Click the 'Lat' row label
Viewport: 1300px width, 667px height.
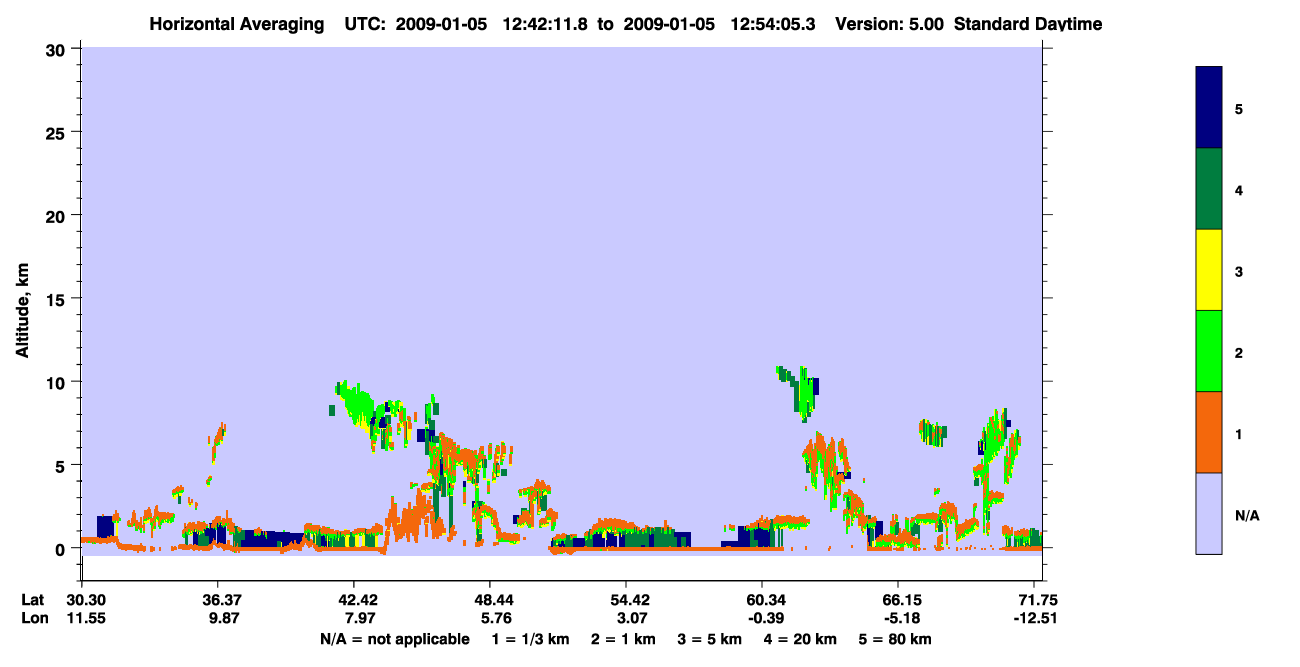[32, 600]
